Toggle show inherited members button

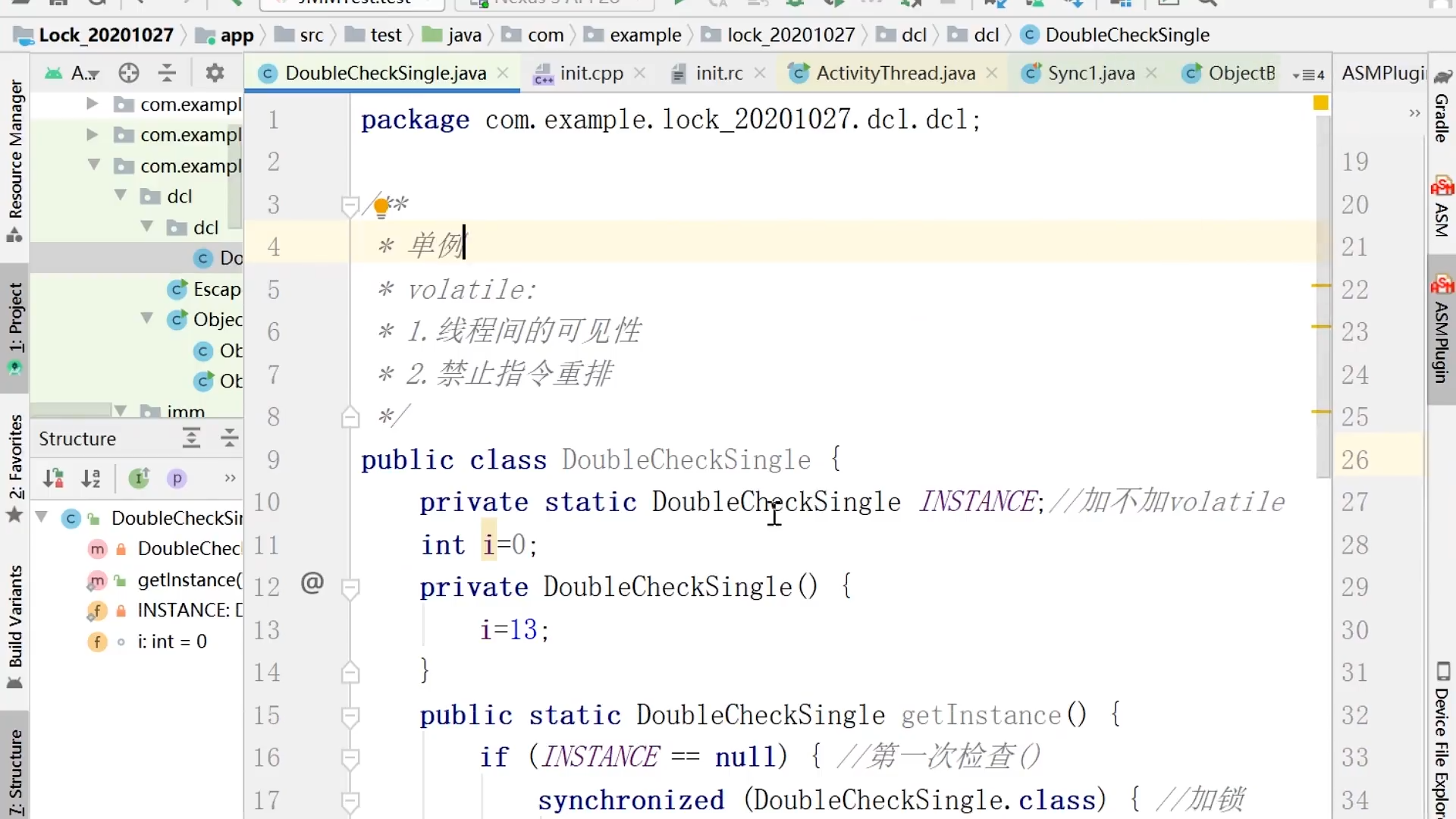[x=139, y=479]
